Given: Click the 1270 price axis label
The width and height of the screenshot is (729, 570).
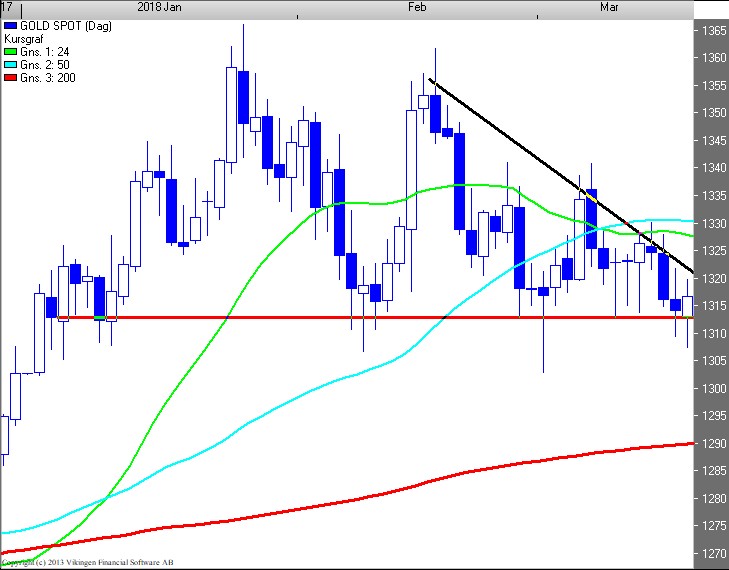Looking at the screenshot, I should coord(713,553).
